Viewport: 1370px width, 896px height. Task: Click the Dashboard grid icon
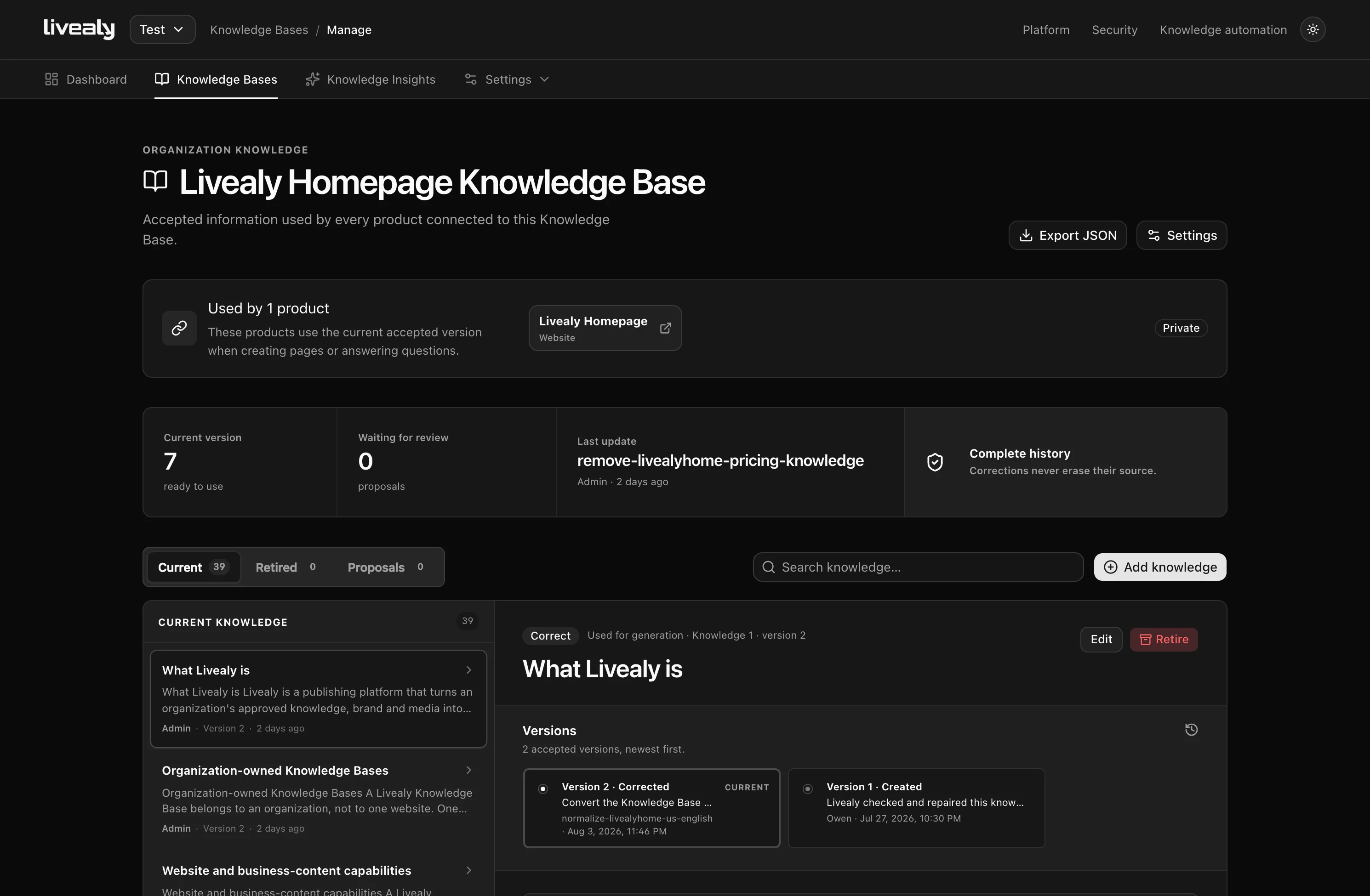coord(51,79)
